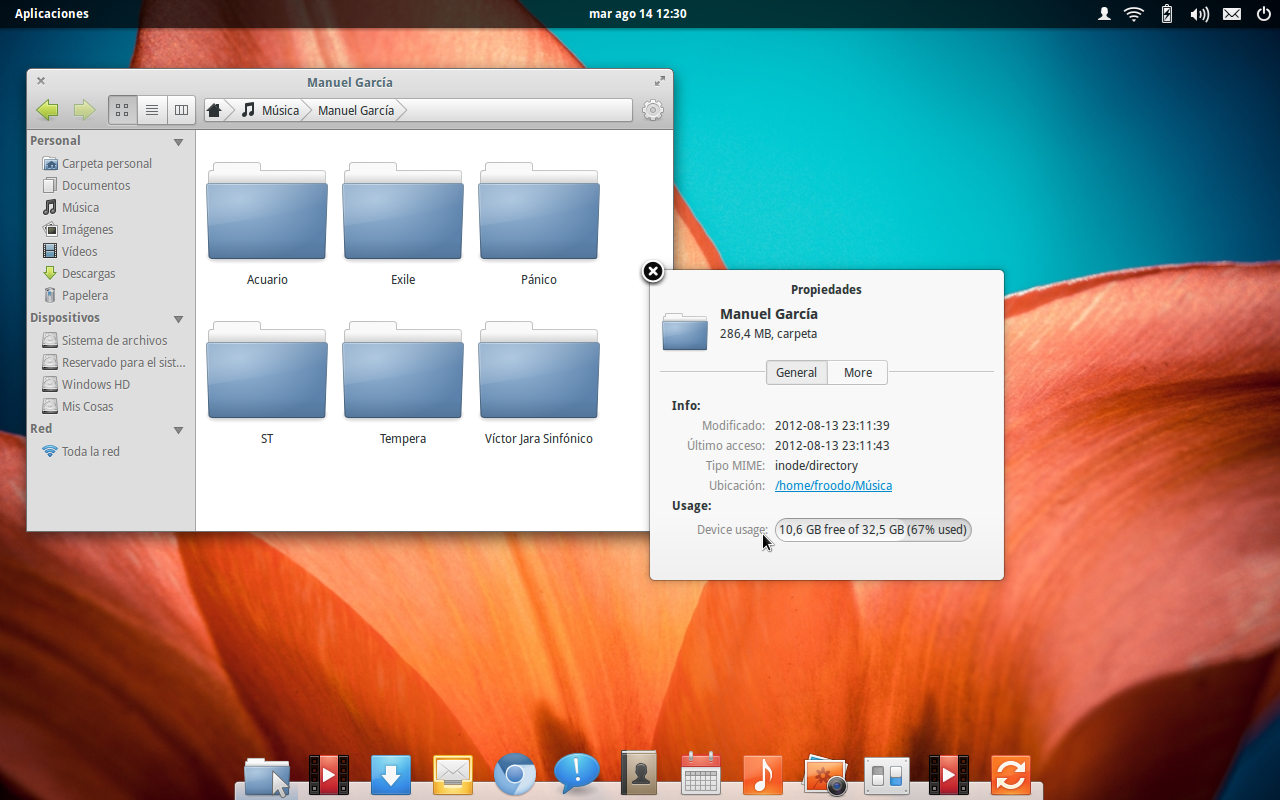The image size is (1280, 800).
Task: Open the Music player in the dock
Action: tap(762, 774)
